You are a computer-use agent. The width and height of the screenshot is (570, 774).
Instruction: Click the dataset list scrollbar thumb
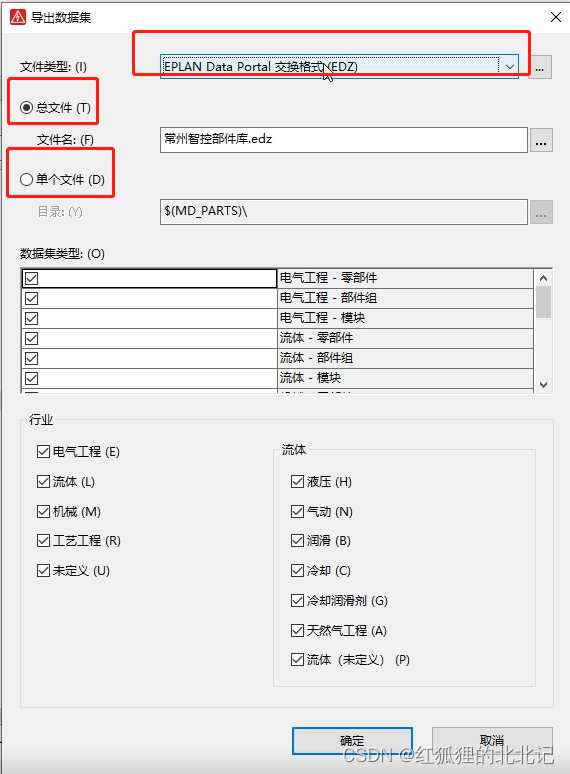click(x=543, y=302)
